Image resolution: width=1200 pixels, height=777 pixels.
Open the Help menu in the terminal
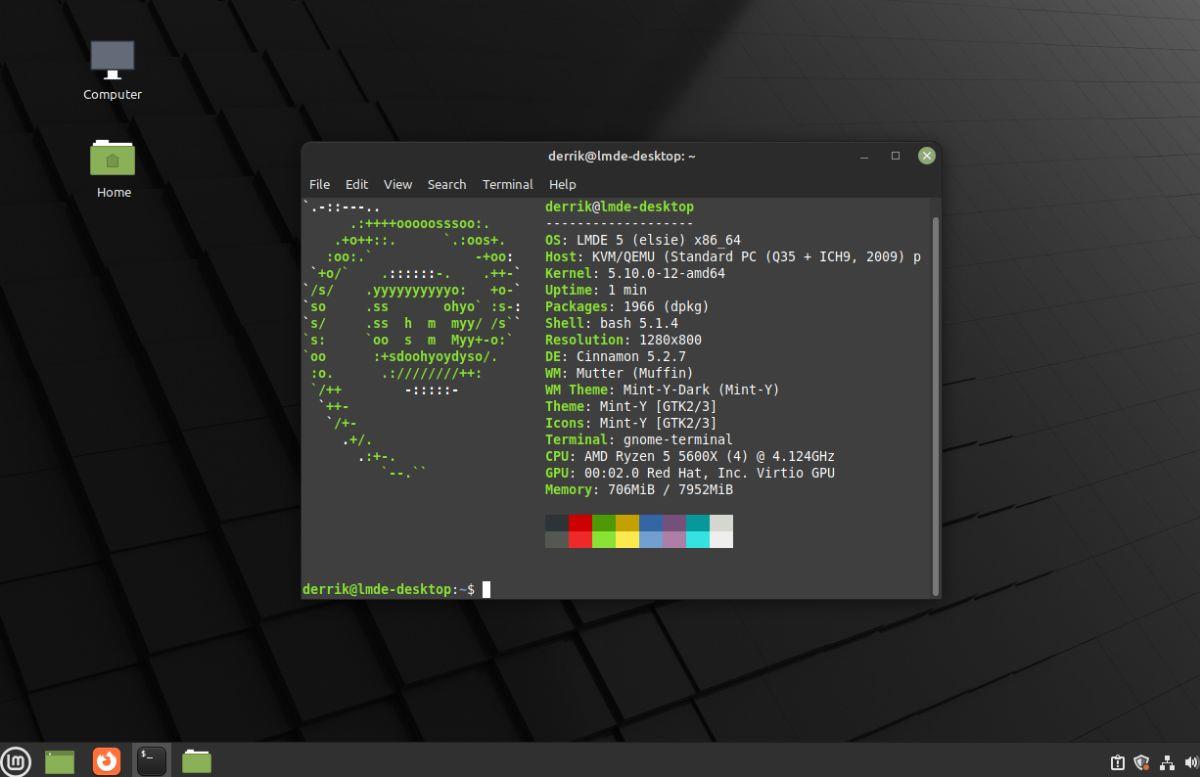[562, 184]
